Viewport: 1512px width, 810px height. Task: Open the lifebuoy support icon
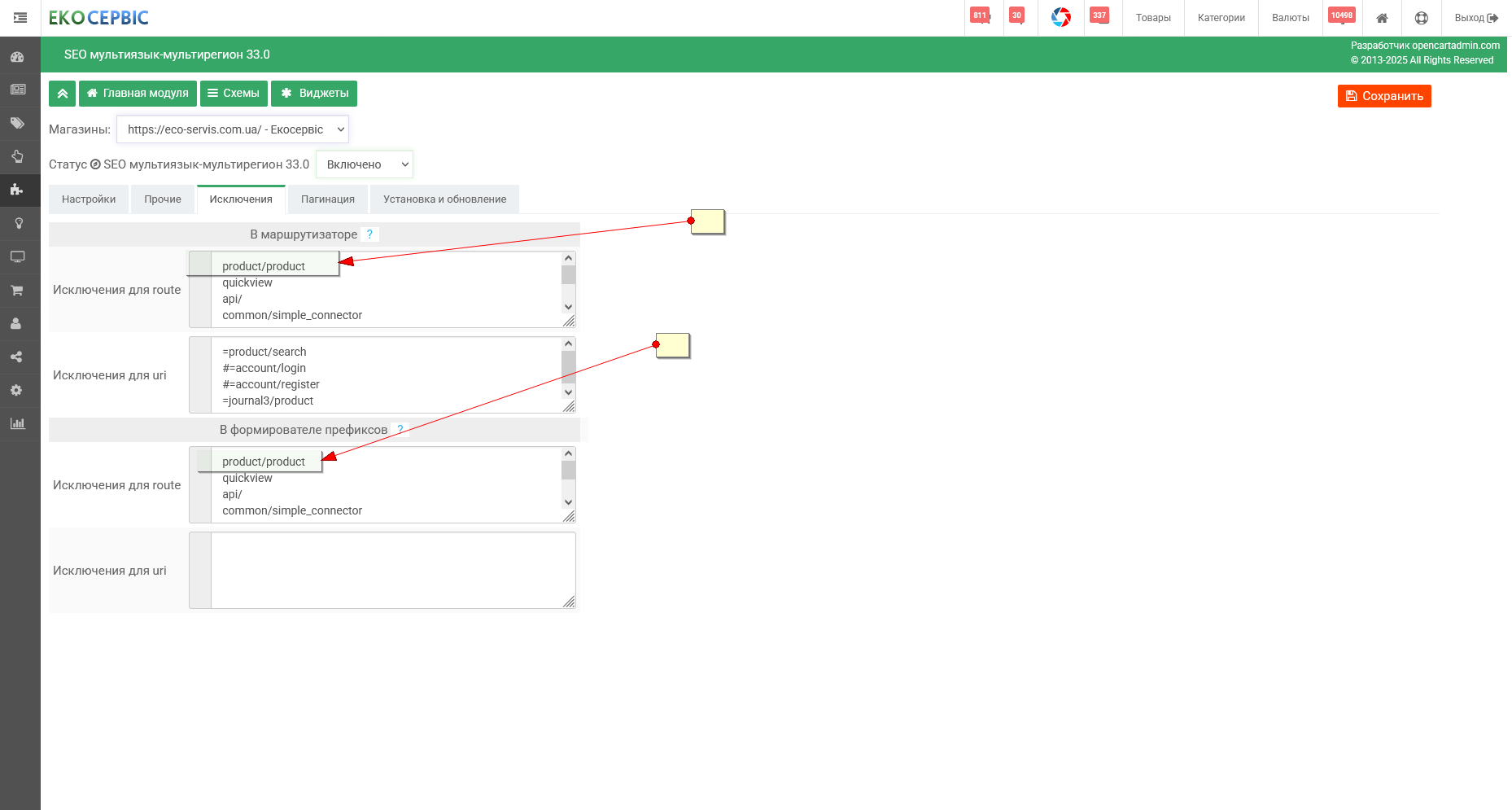click(x=1422, y=18)
